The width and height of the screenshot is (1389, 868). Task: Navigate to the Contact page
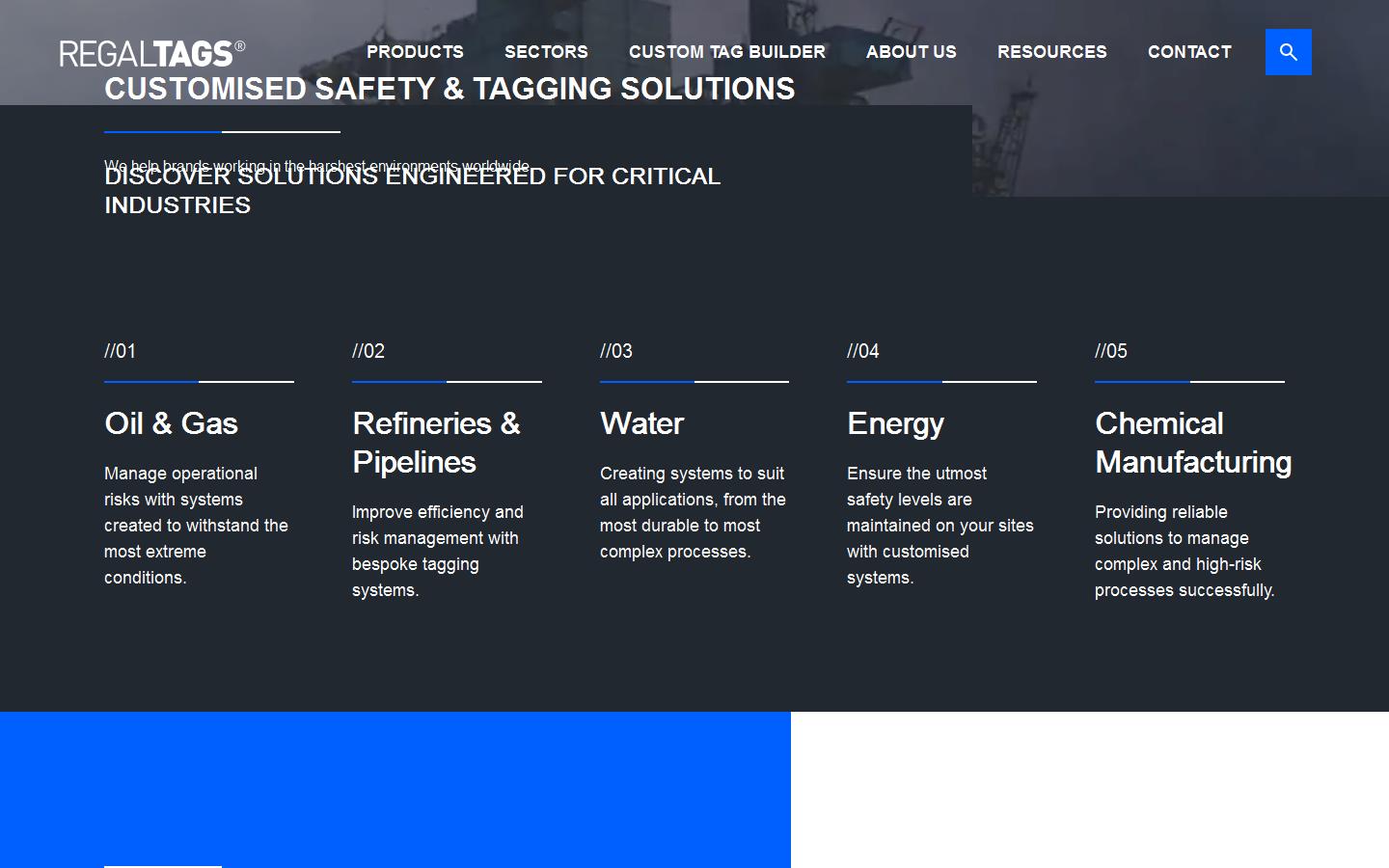[1189, 52]
